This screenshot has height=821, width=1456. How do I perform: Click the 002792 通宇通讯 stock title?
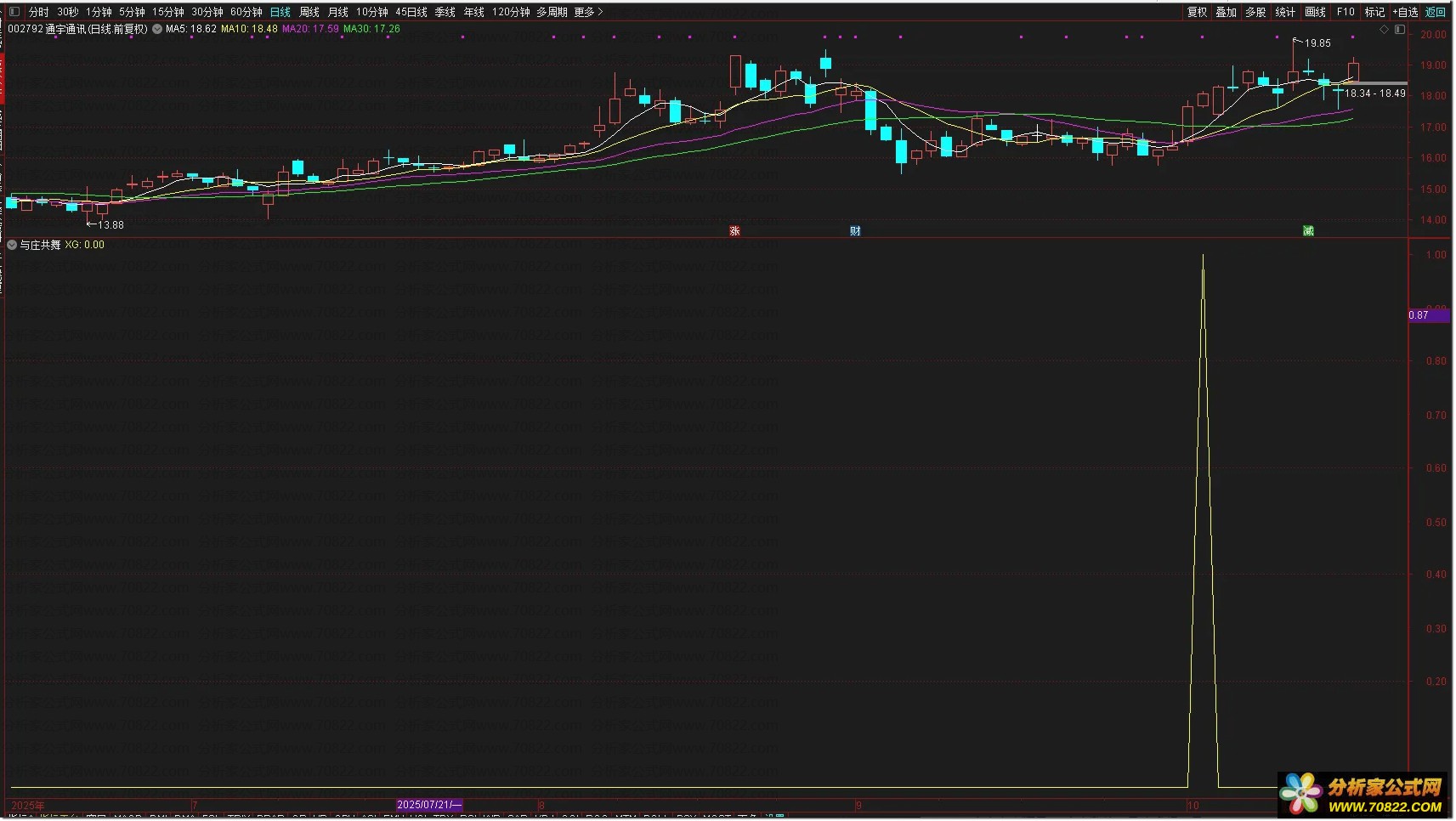77,29
